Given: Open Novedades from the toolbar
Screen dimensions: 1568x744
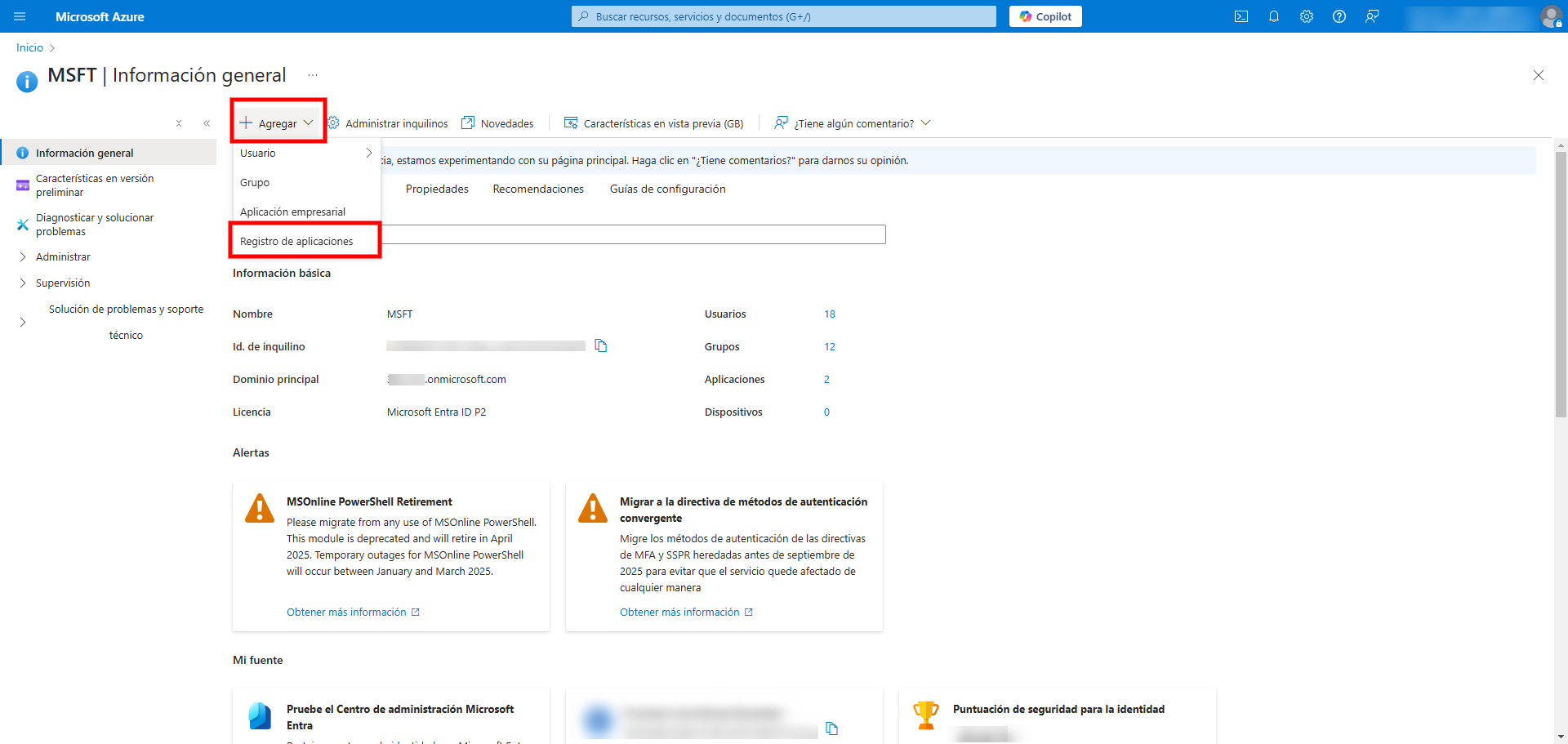Looking at the screenshot, I should pos(498,123).
